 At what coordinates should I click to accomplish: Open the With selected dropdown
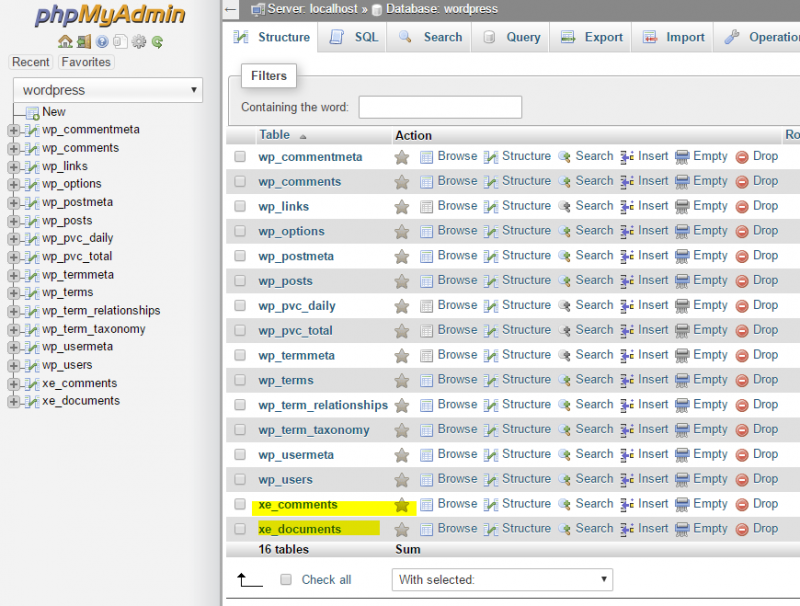(x=502, y=579)
